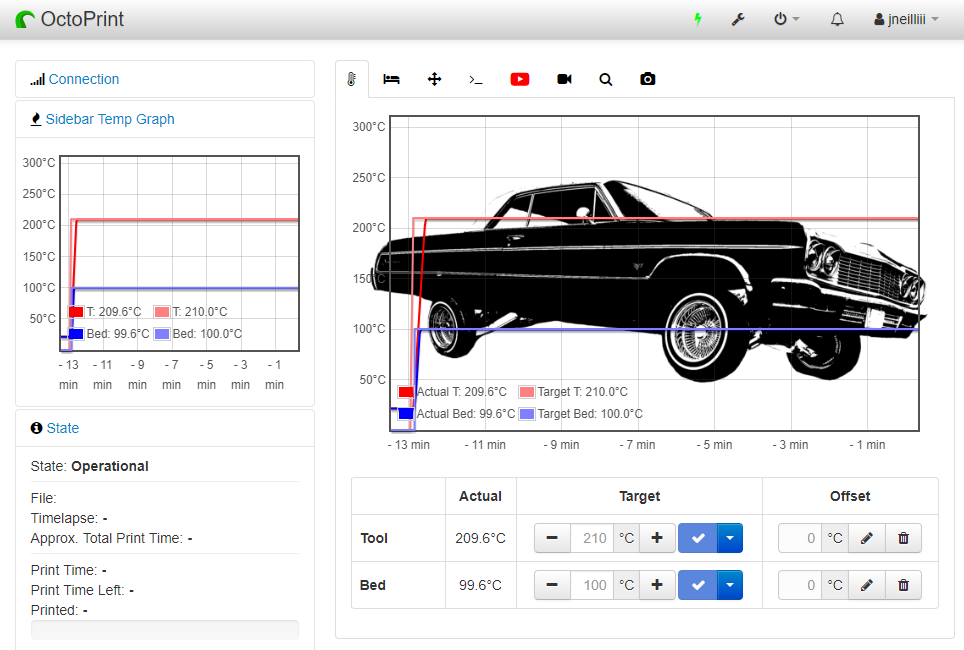Toggle Target T legend swatch in main graph
The height and width of the screenshot is (650, 964).
tap(527, 392)
